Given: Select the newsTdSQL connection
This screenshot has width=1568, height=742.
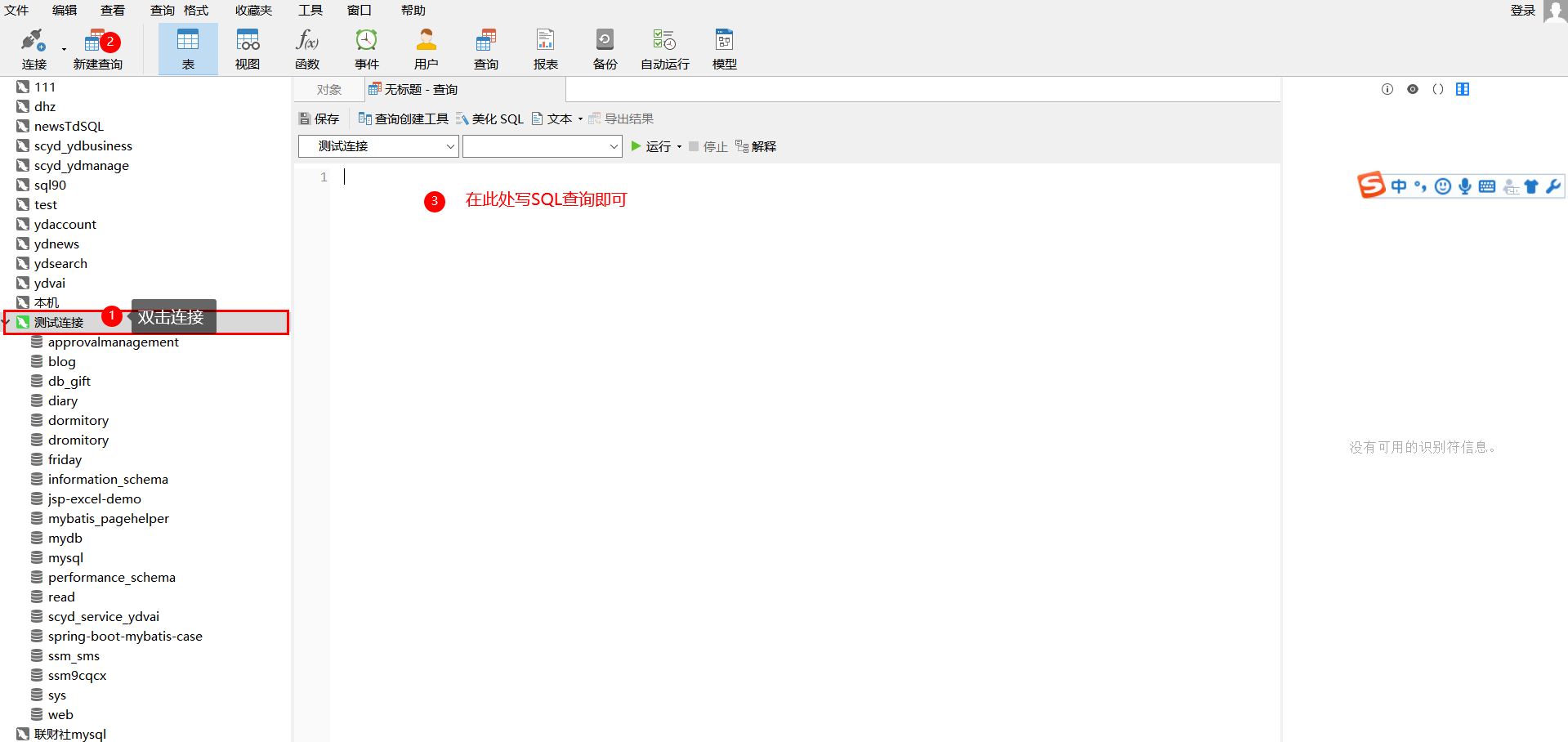Looking at the screenshot, I should tap(69, 126).
